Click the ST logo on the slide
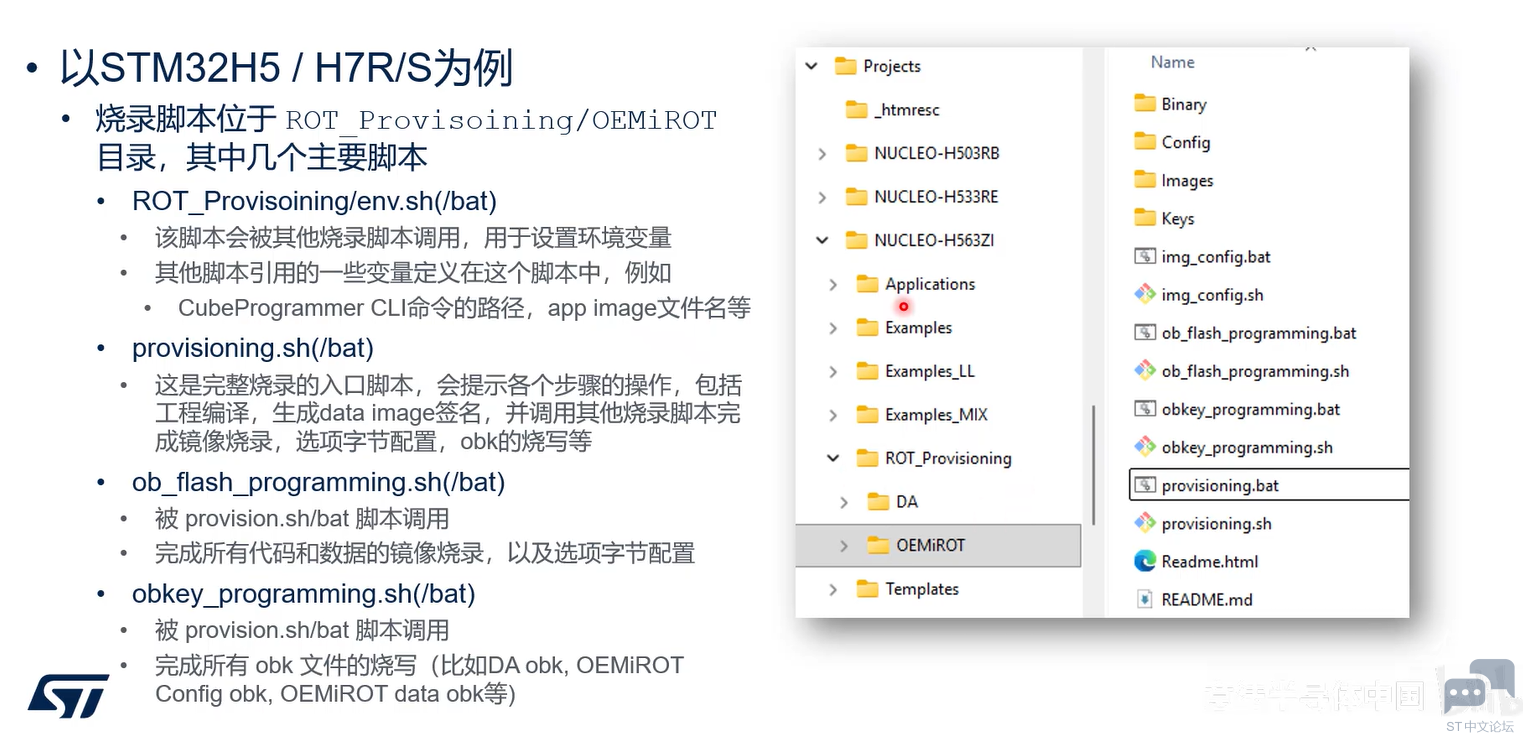 point(68,696)
